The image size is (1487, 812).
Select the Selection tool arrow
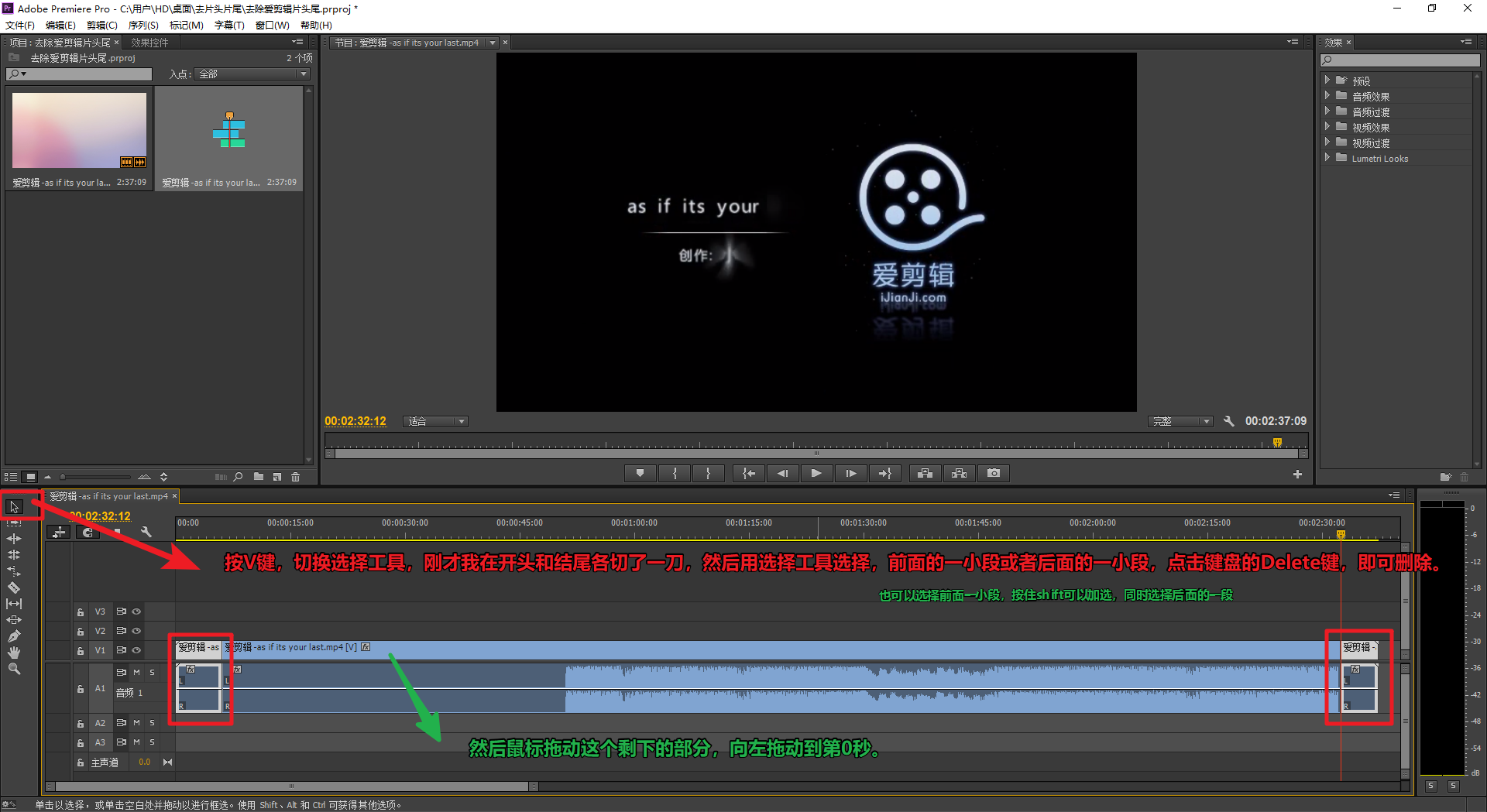click(14, 507)
